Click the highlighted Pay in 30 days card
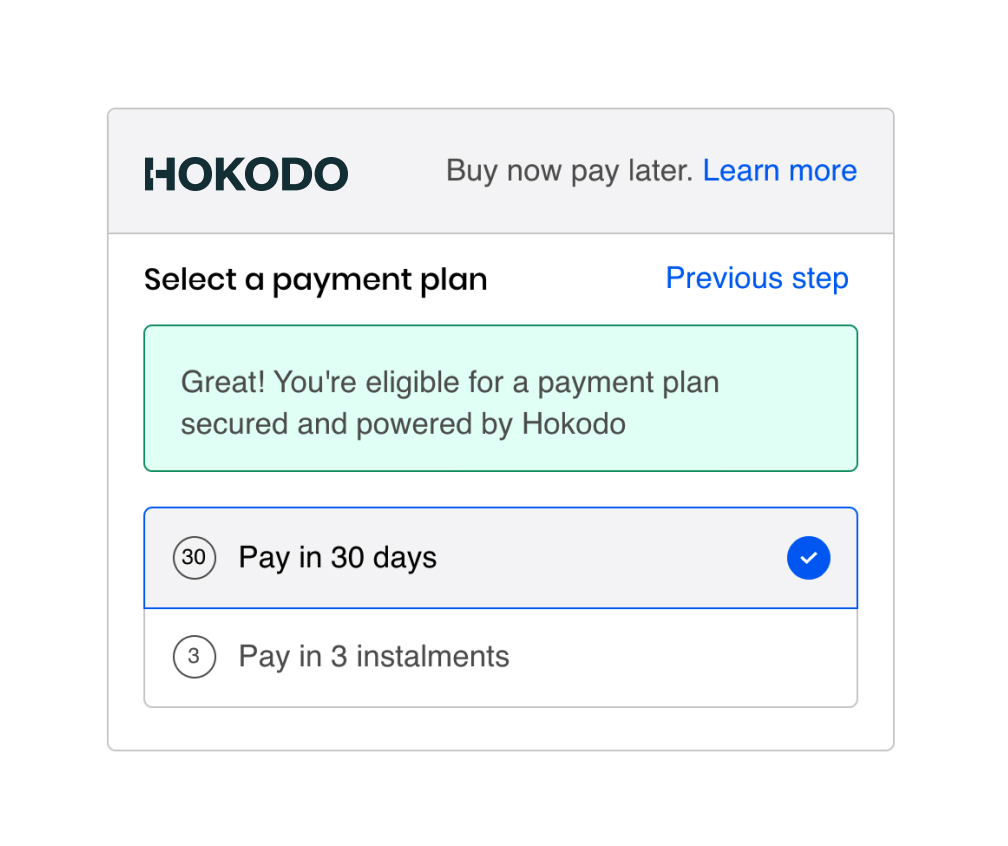Image resolution: width=1008 pixels, height=846 pixels. (x=500, y=558)
